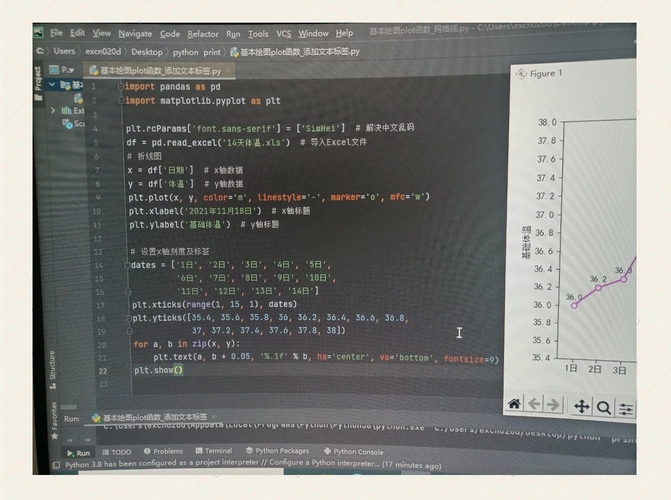Expand left hidden run toolbar chevron
Viewport: 671px width, 500px height.
pyautogui.click(x=70, y=440)
